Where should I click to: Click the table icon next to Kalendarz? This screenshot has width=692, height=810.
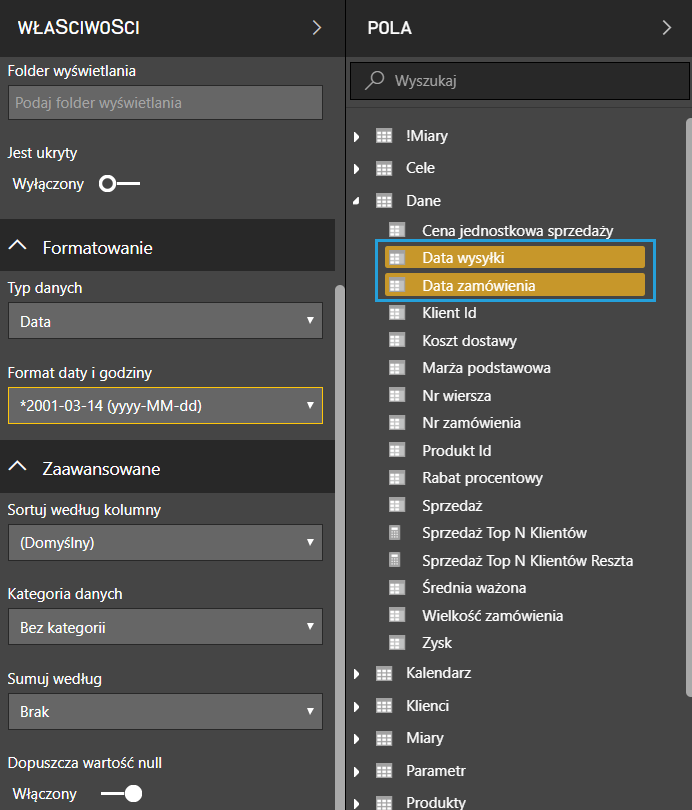[x=383, y=673]
